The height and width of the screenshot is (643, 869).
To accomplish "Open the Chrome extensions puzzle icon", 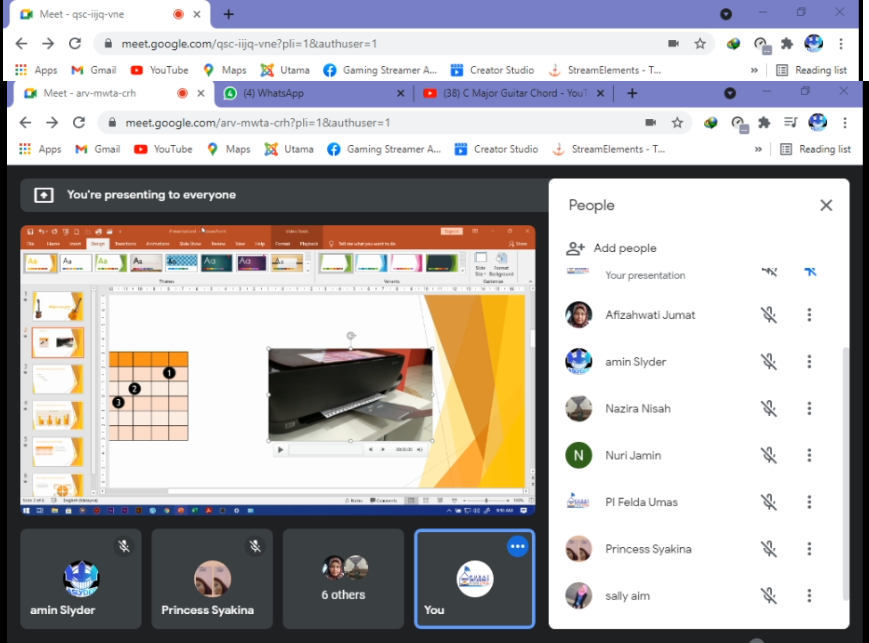I will [x=764, y=123].
